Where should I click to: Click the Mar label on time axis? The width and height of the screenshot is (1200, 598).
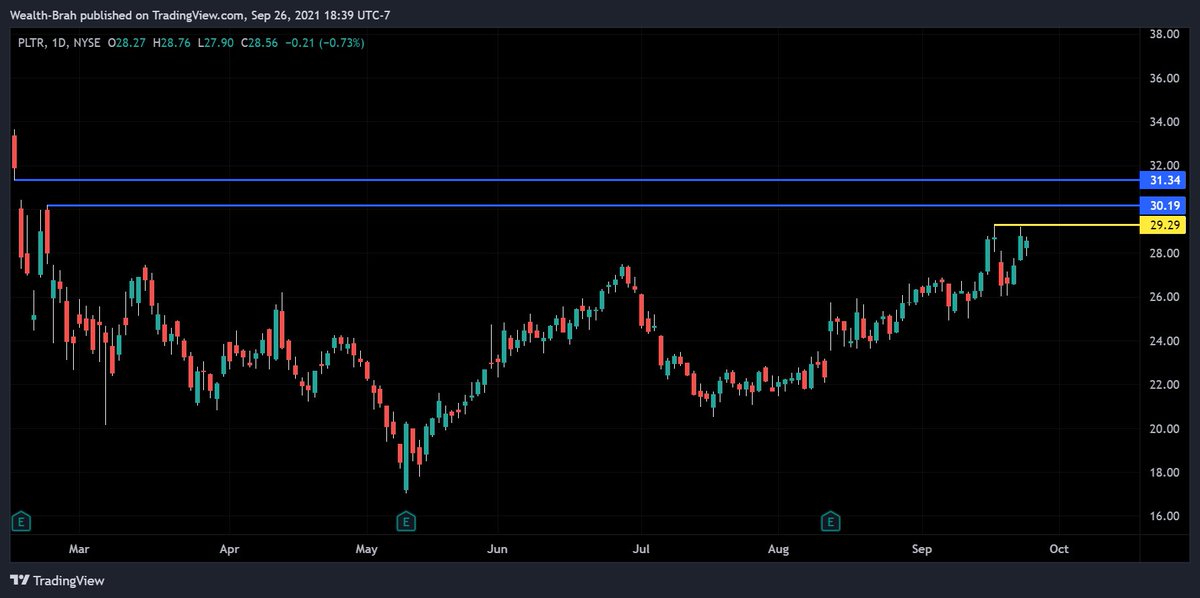[x=80, y=549]
